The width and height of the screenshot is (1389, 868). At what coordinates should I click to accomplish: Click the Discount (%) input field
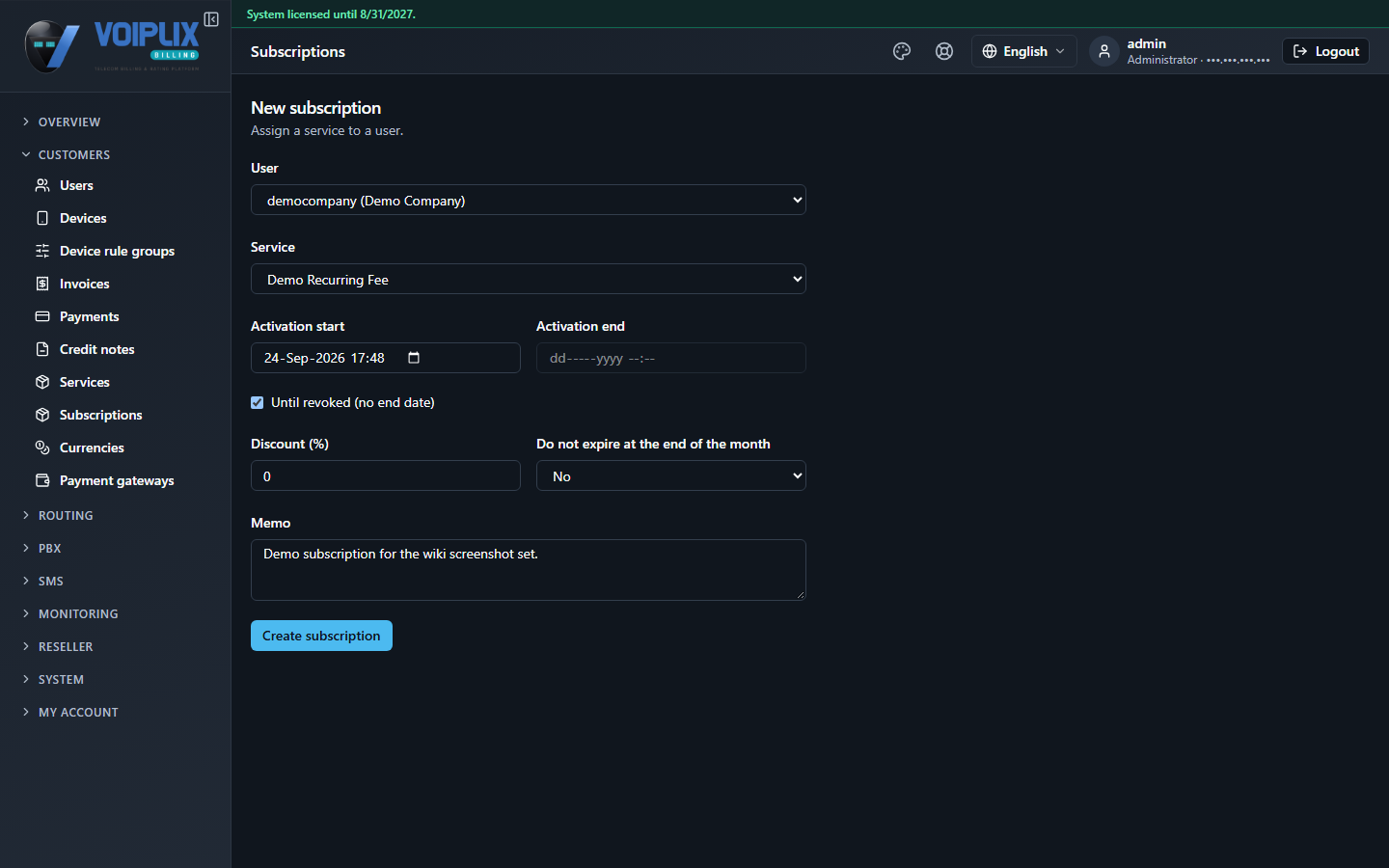(386, 475)
